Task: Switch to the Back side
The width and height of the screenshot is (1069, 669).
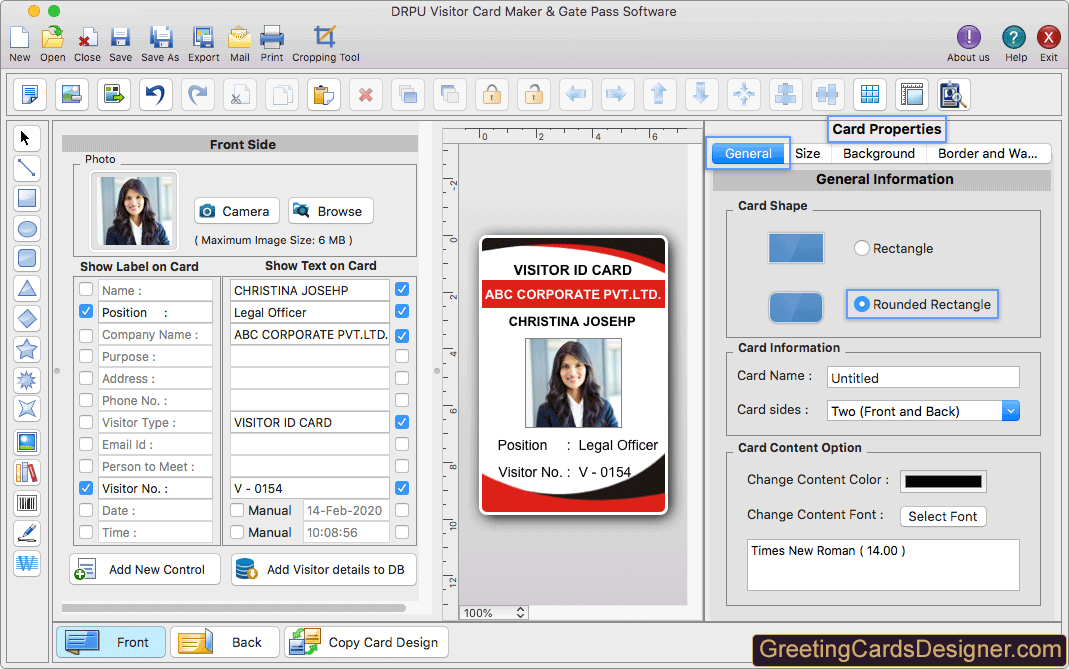Action: 225,642
